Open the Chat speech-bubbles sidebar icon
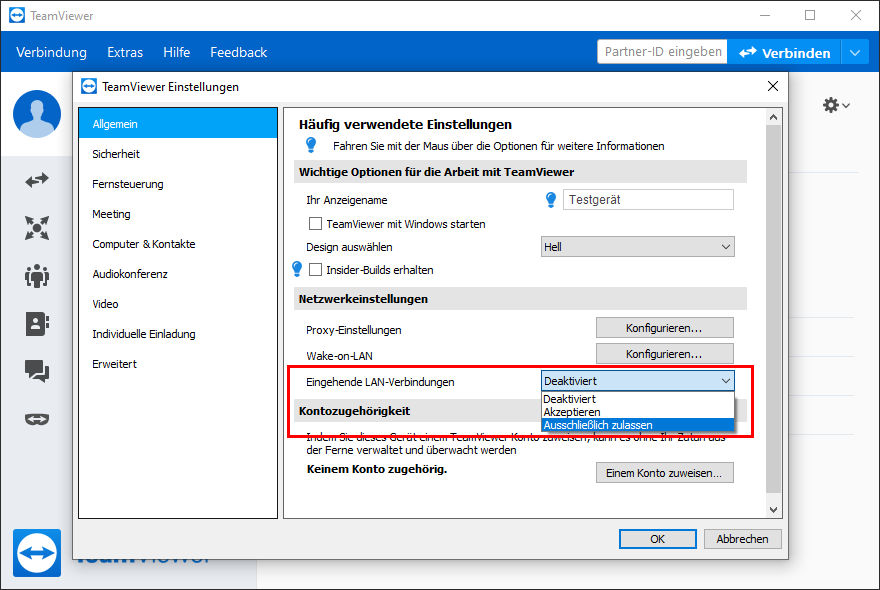Screen dimensions: 880x590 [x=37, y=371]
